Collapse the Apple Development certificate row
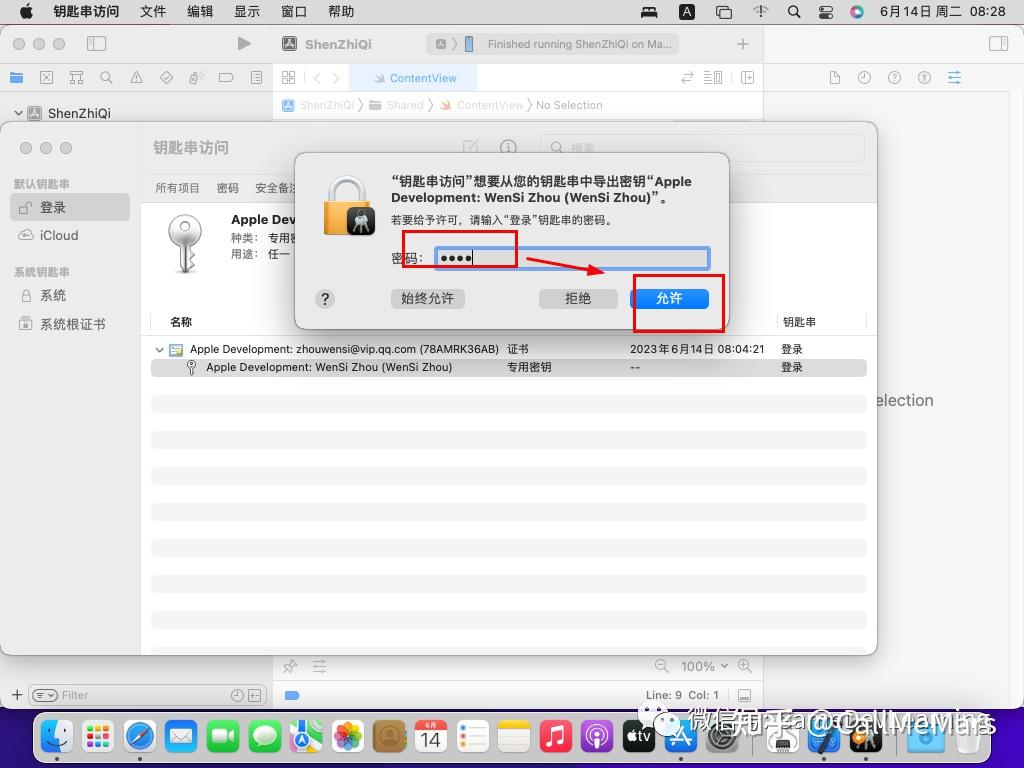 click(159, 349)
